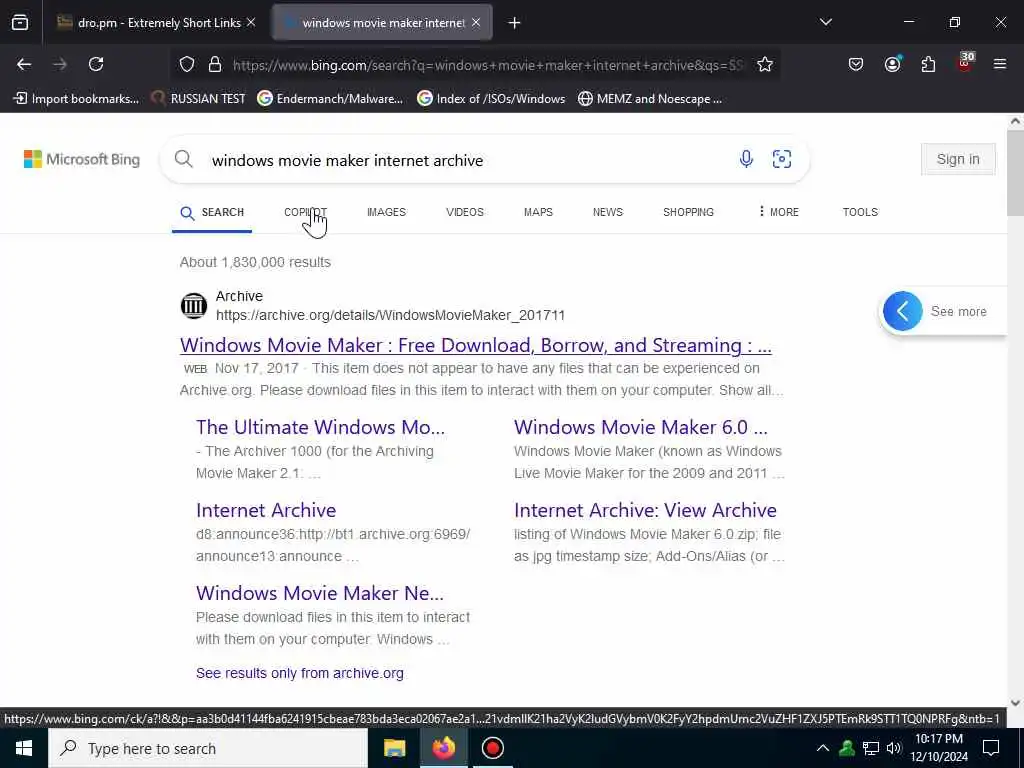Bookmark this page with star icon
This screenshot has height=768, width=1024.
(765, 65)
